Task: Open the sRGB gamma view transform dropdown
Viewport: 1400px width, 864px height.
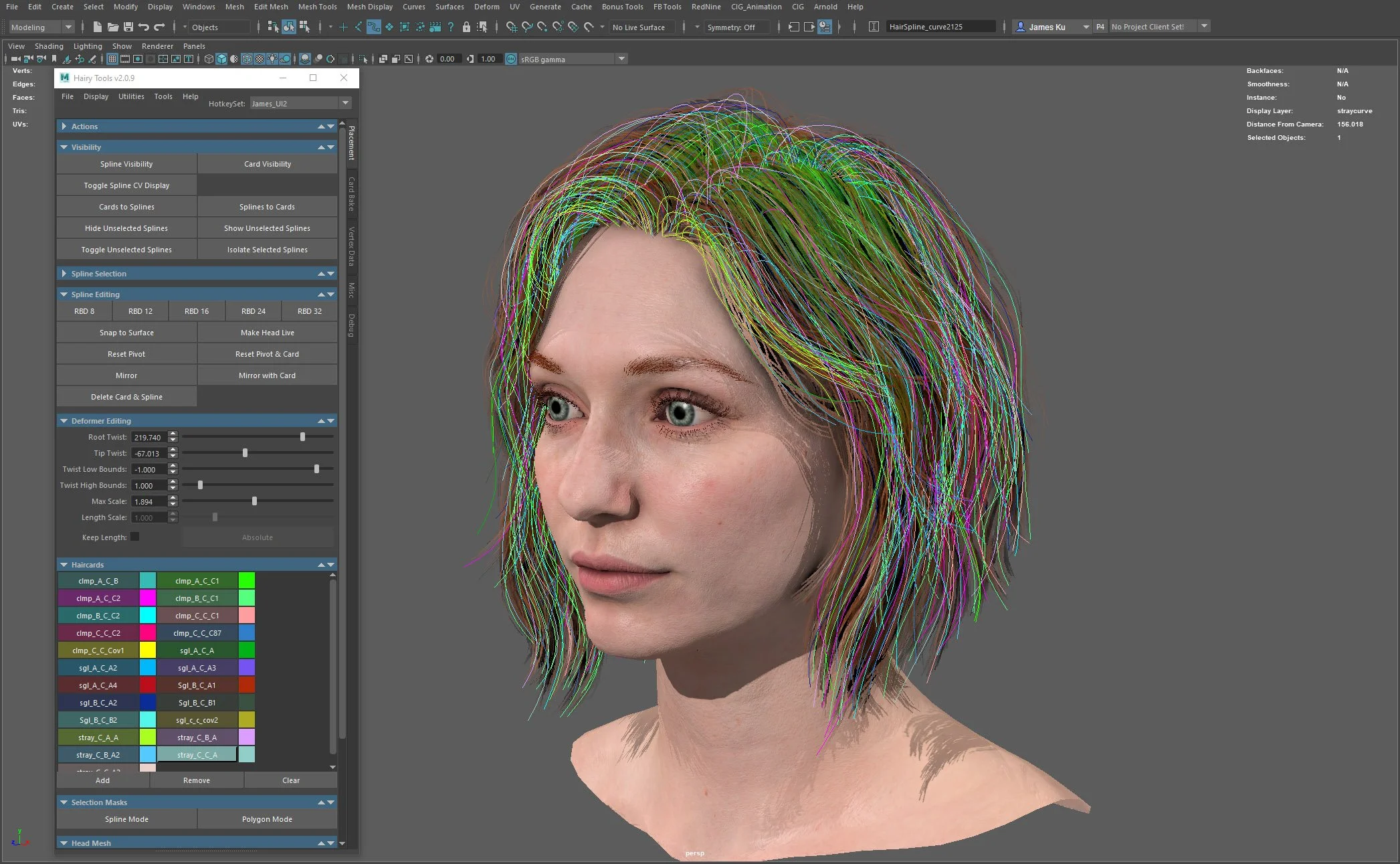Action: (573, 59)
